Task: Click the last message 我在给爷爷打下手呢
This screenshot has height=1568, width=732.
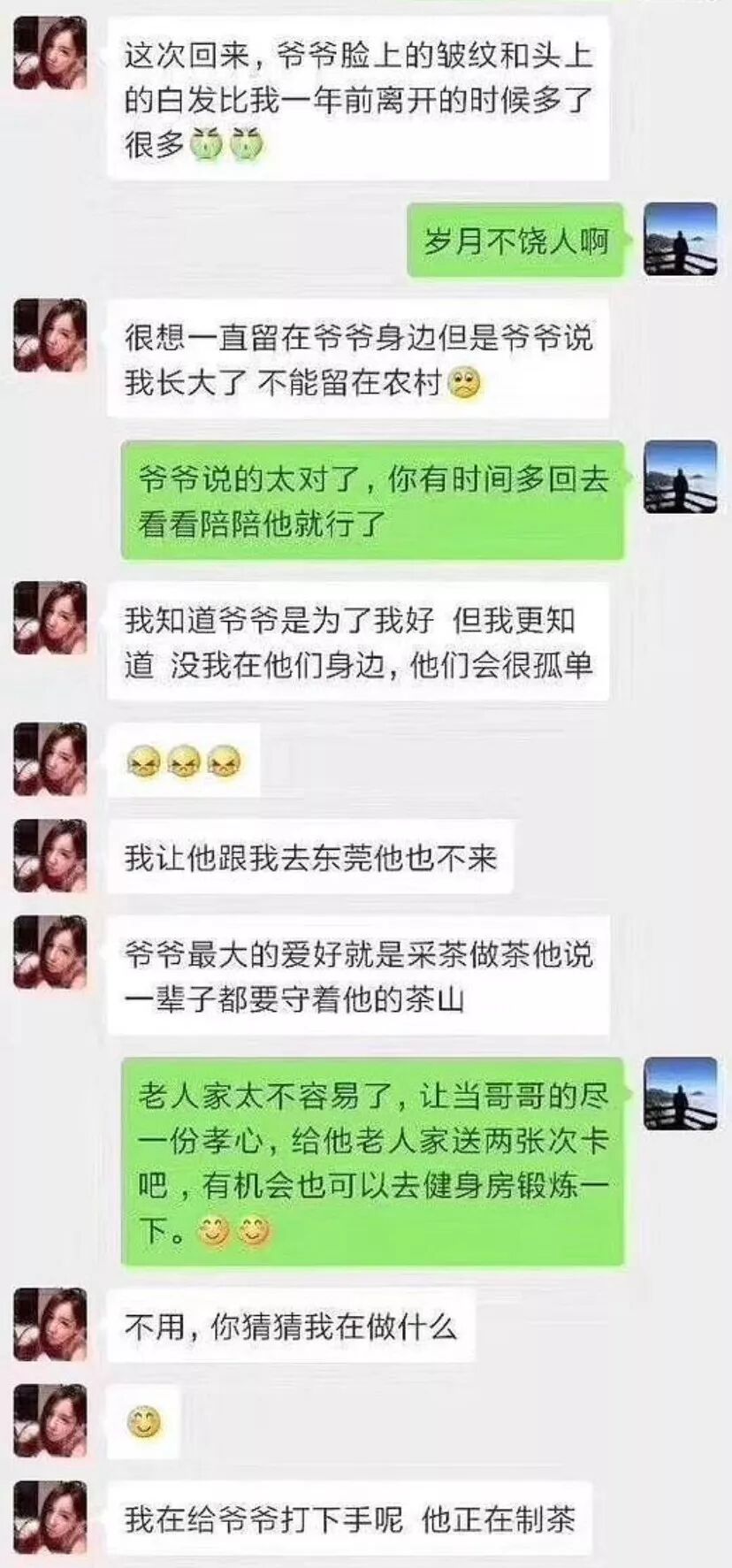Action: click(x=349, y=1518)
